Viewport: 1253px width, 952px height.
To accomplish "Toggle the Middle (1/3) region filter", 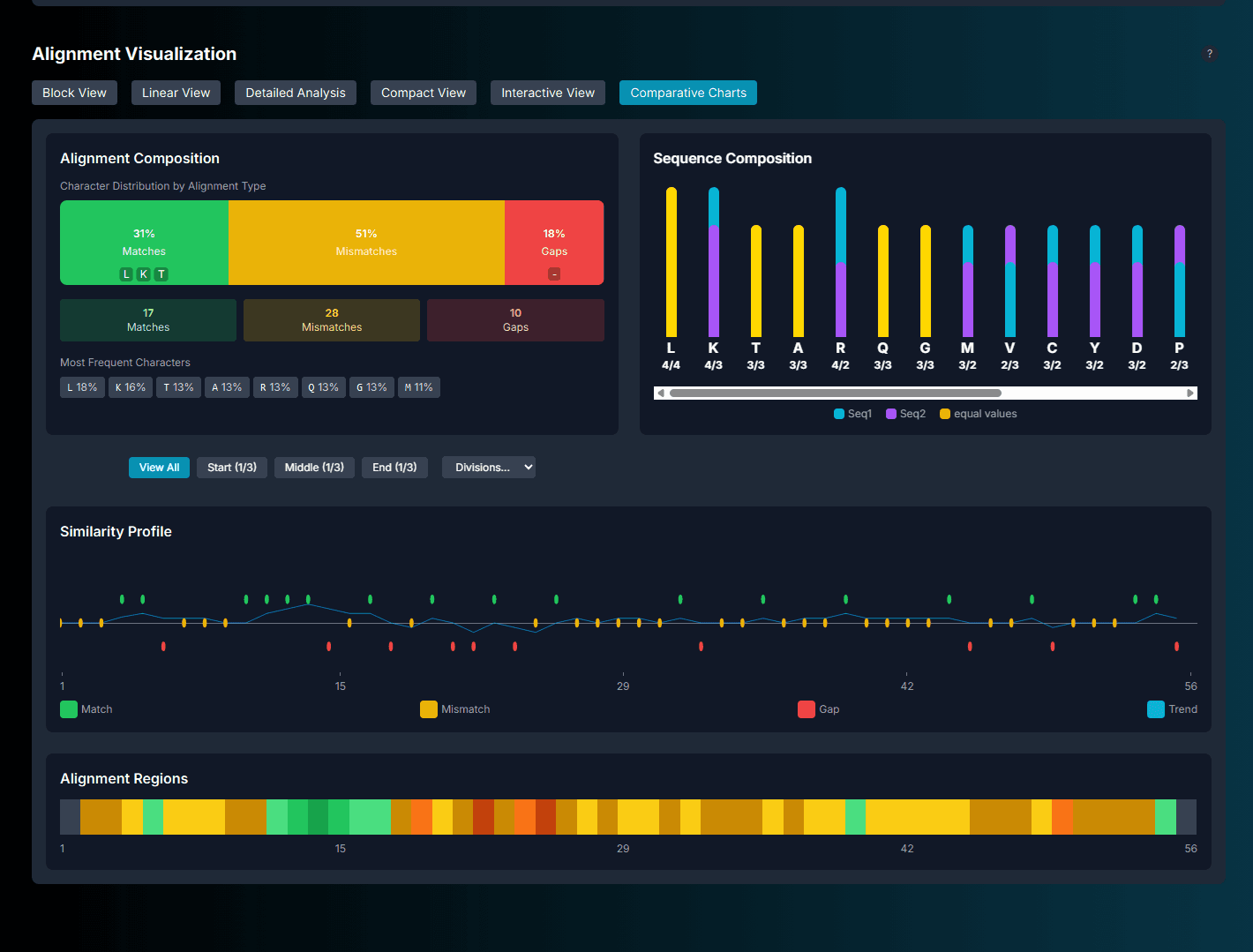I will (x=314, y=467).
